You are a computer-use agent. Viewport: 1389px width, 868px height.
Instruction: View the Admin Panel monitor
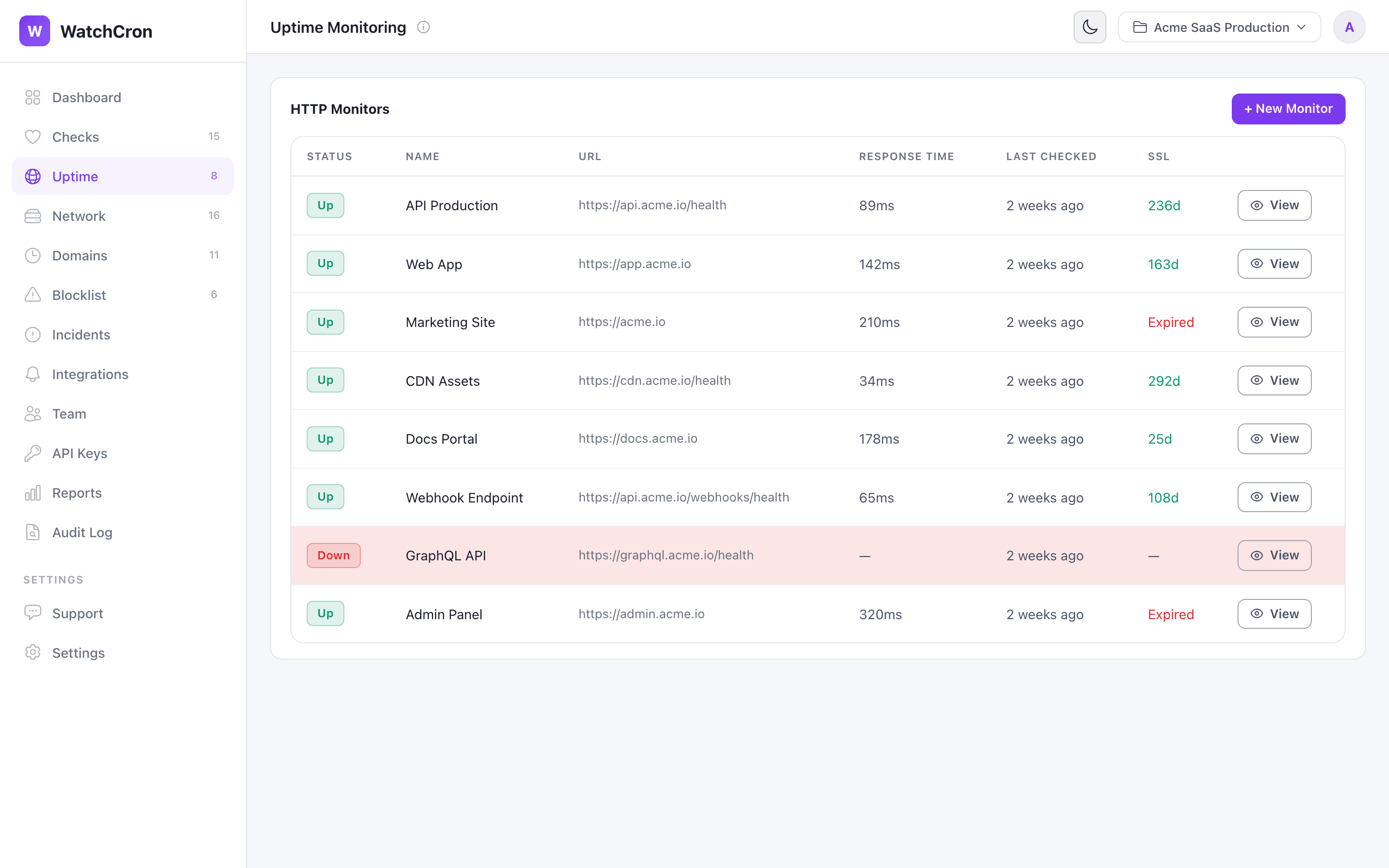[1274, 614]
